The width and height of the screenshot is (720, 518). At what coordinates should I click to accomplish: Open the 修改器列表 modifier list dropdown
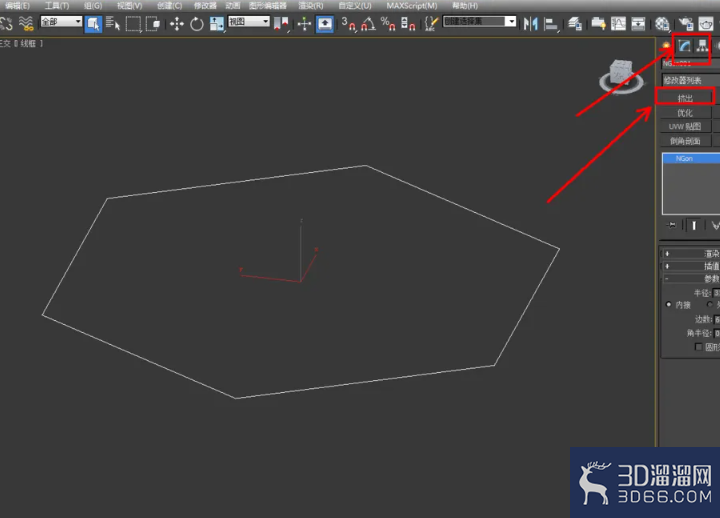691,80
